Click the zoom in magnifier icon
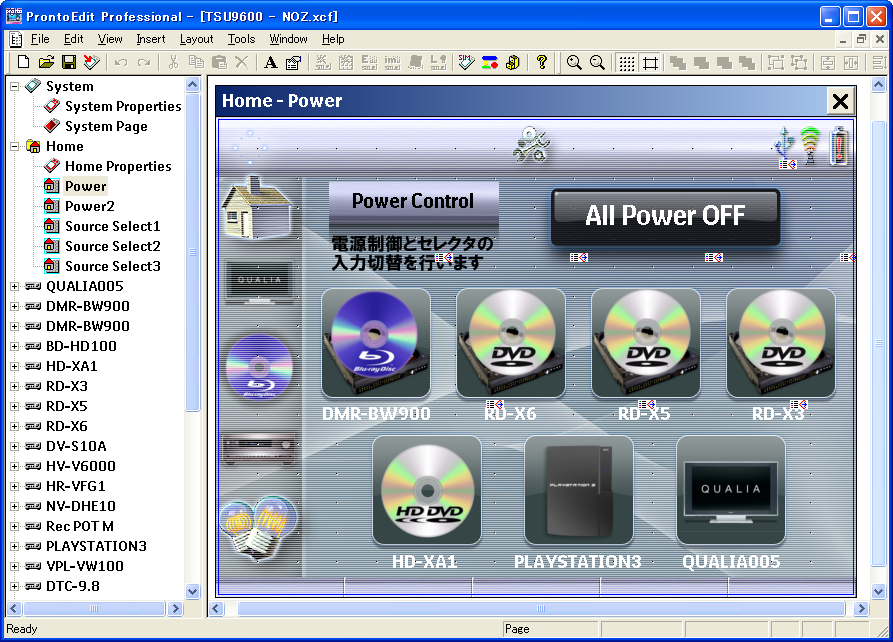 [574, 62]
